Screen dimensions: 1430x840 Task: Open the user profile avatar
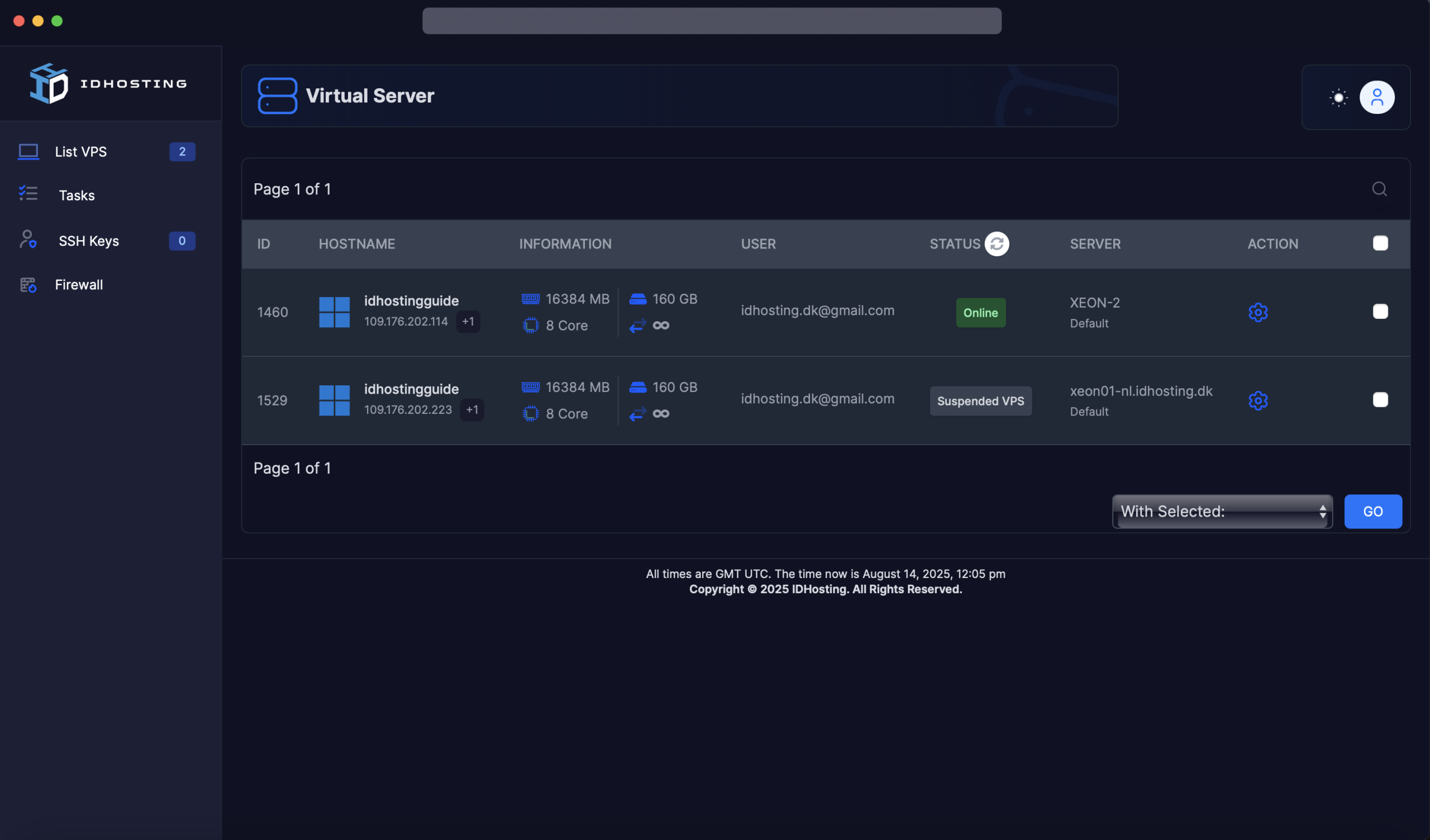(x=1377, y=98)
